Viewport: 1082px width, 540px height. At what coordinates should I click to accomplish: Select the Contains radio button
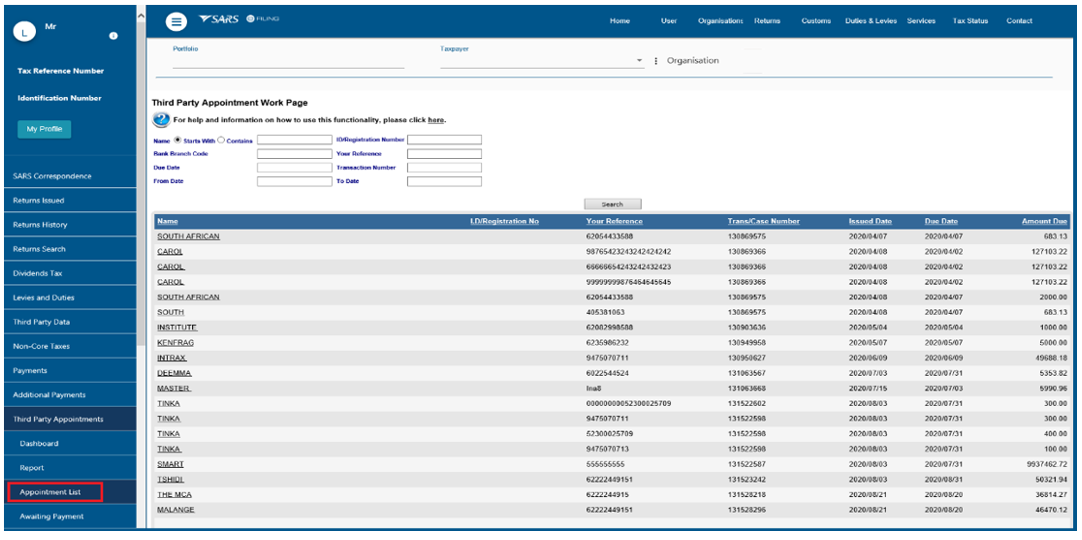tap(221, 140)
